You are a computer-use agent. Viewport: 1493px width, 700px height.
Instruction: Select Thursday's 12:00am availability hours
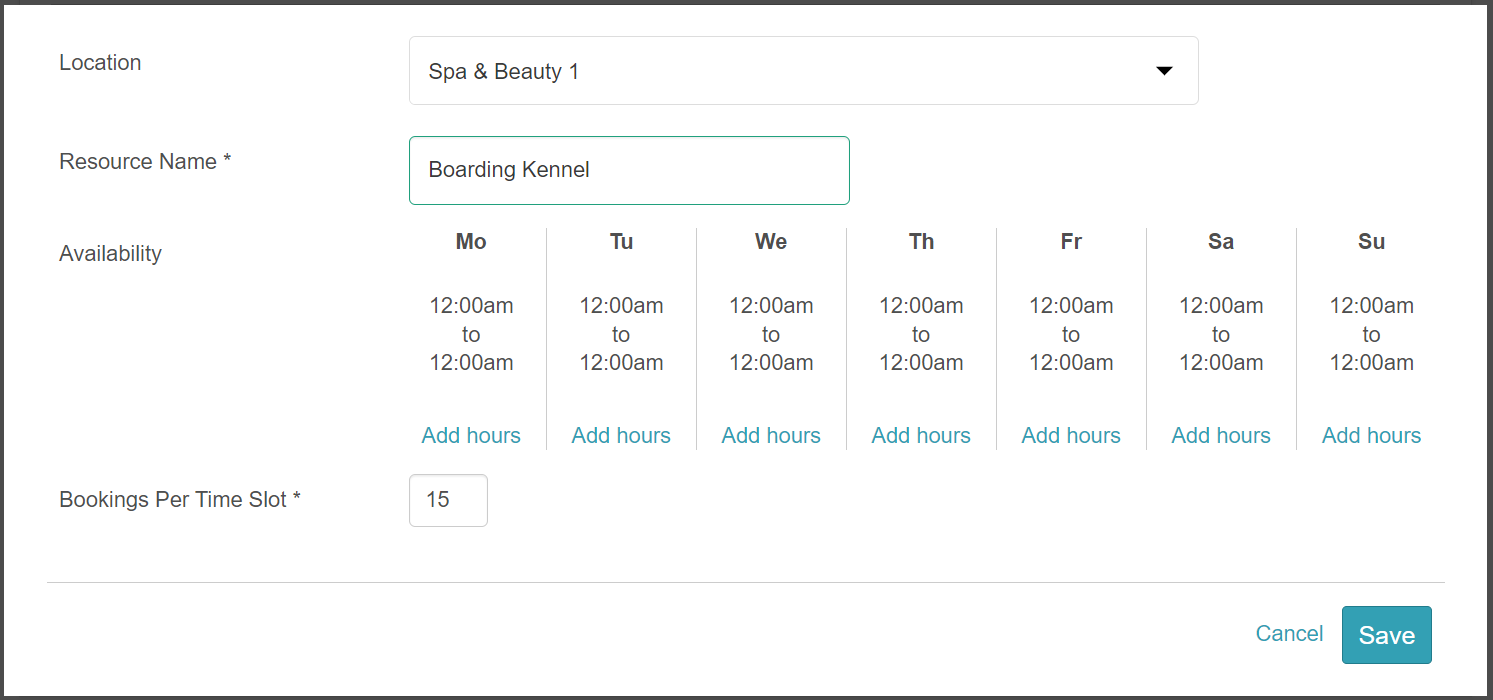(921, 334)
